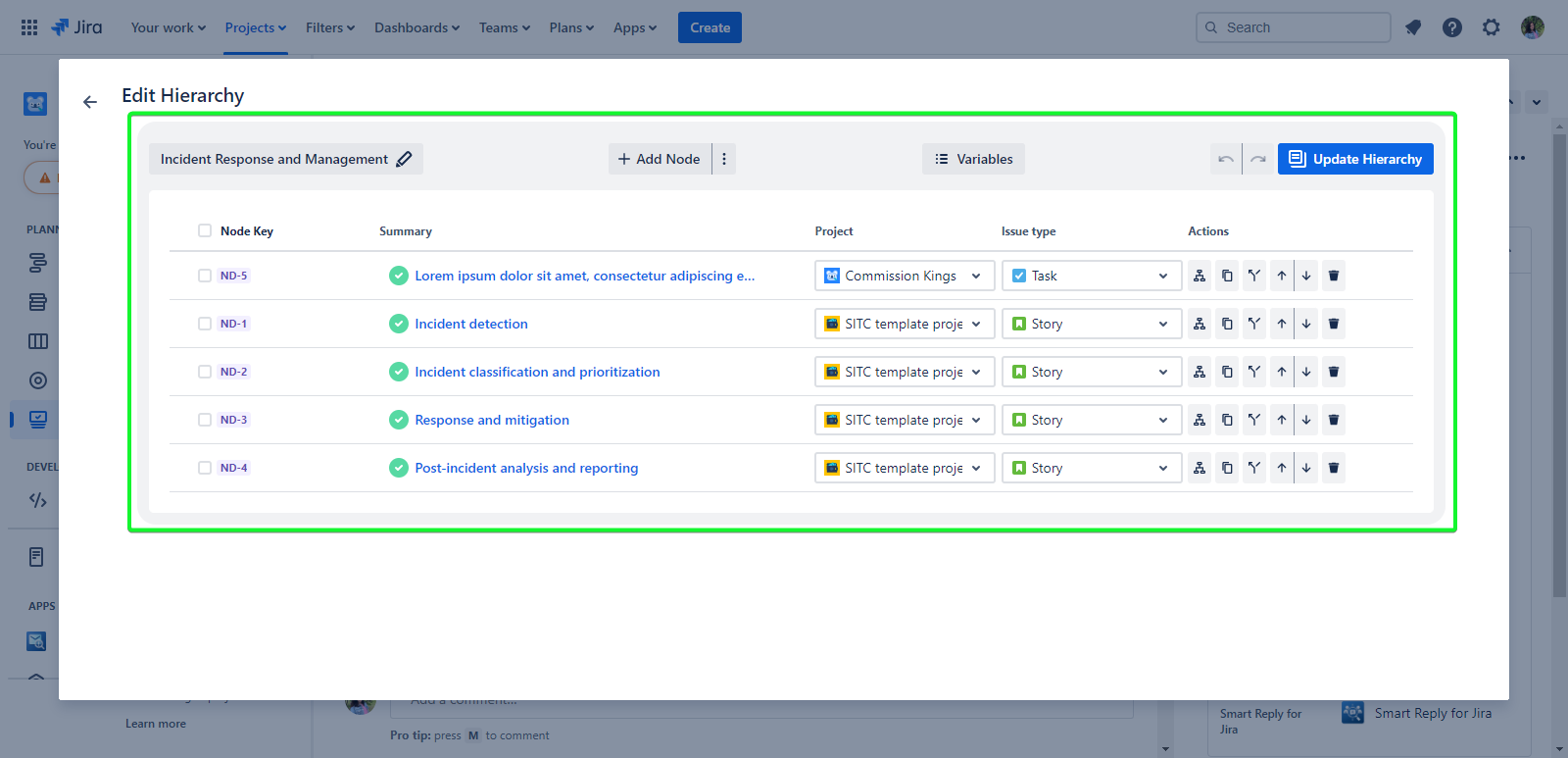Click the back arrow beside Edit Hierarchy
The width and height of the screenshot is (1568, 758).
(x=90, y=102)
